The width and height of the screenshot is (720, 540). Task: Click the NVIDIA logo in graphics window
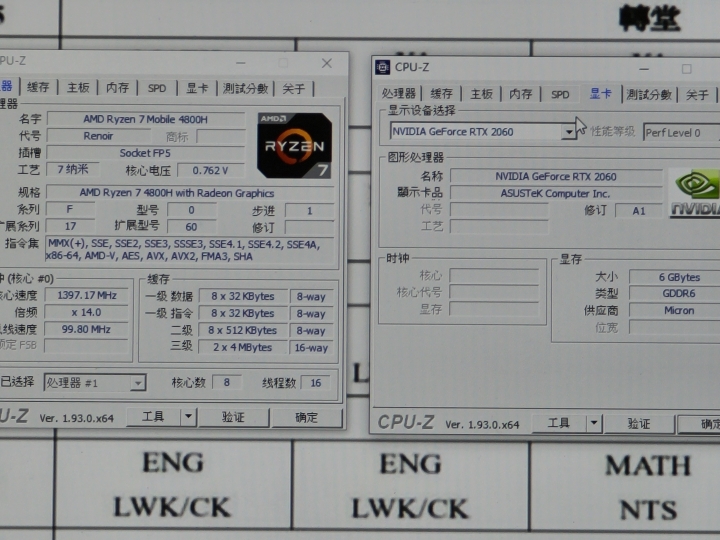pos(695,193)
